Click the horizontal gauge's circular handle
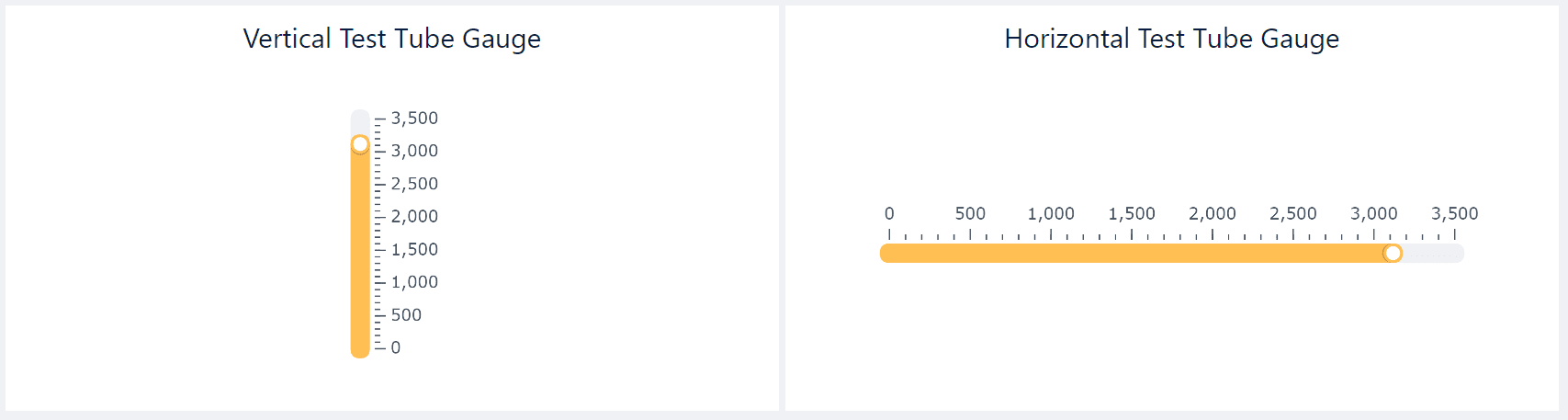Screen dimensions: 1568x420 pyautogui.click(x=1393, y=253)
